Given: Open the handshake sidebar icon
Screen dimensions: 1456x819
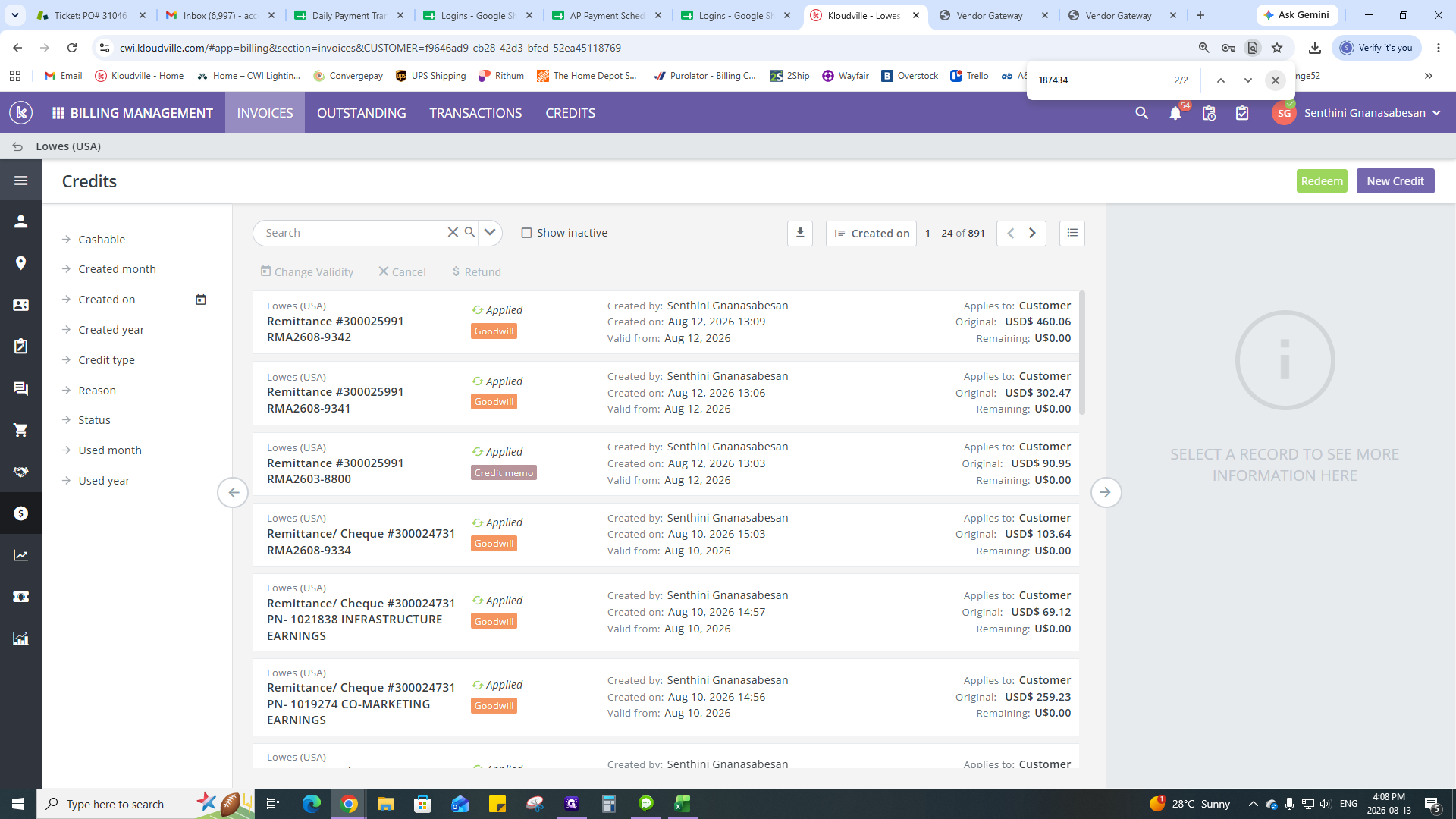Looking at the screenshot, I should pos(20,472).
